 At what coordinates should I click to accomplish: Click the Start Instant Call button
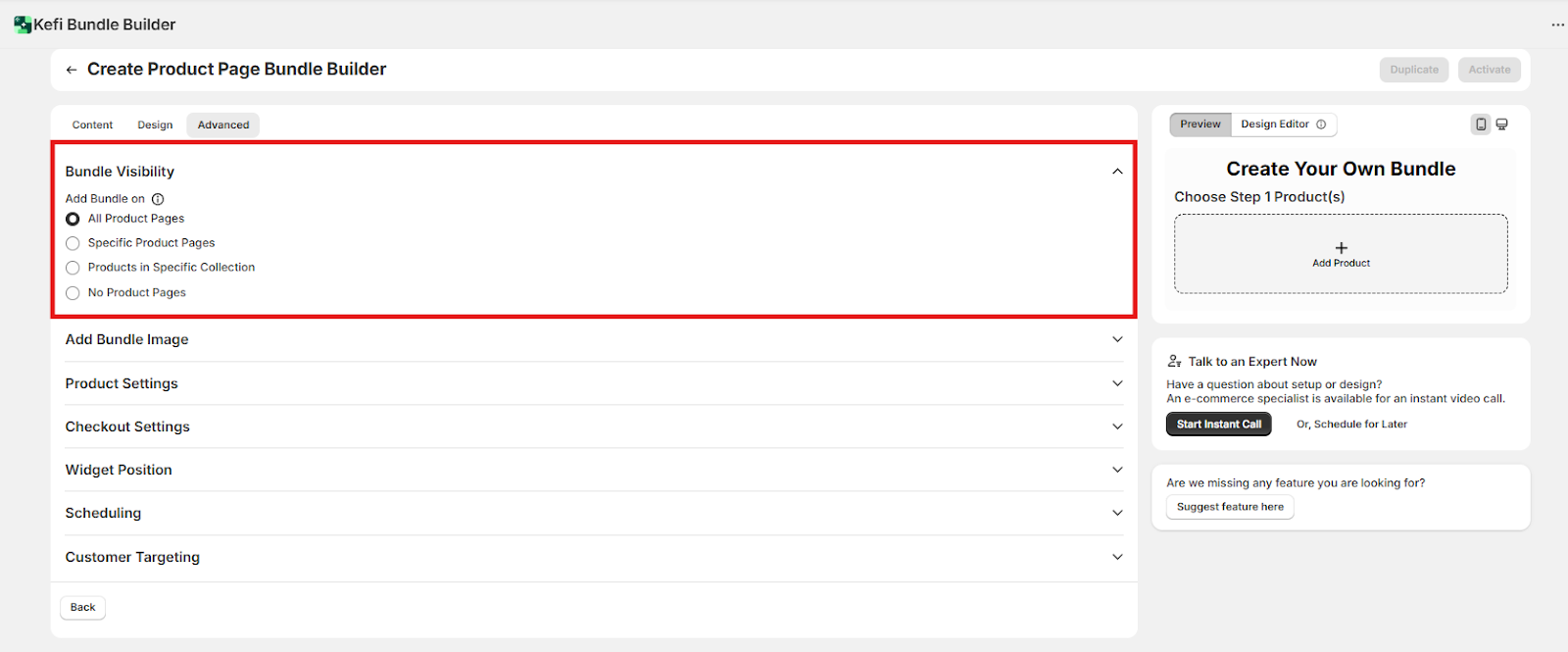click(x=1218, y=425)
